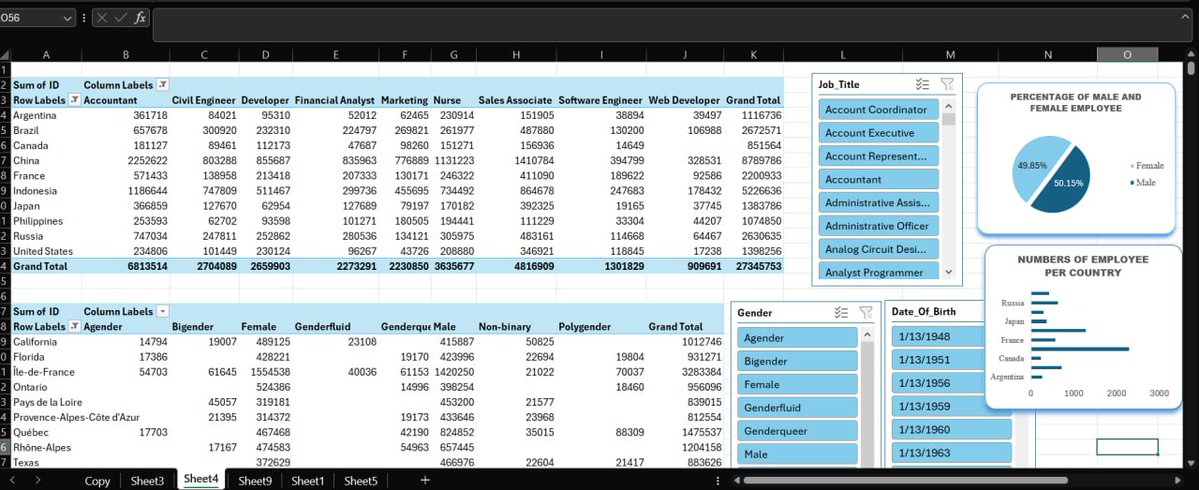
Task: Select 1/13/1960 date slicer item
Action: pyautogui.click(x=951, y=430)
